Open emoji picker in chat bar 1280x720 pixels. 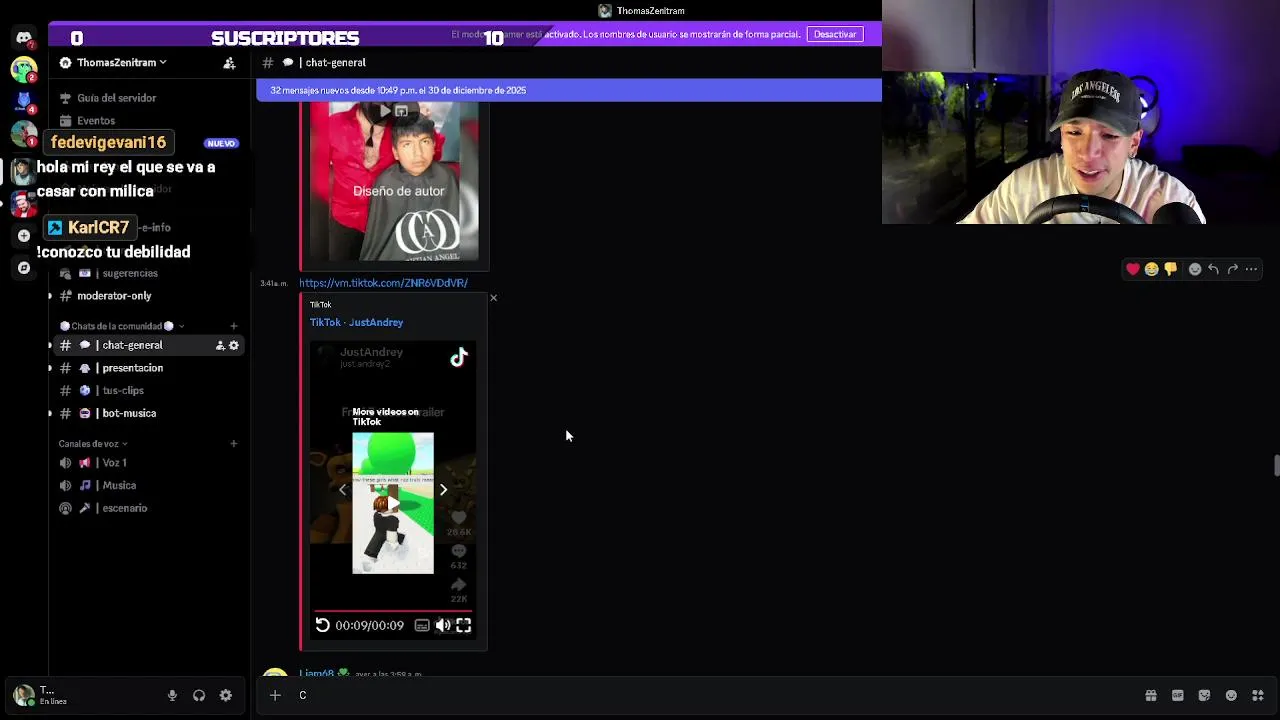pos(1231,696)
